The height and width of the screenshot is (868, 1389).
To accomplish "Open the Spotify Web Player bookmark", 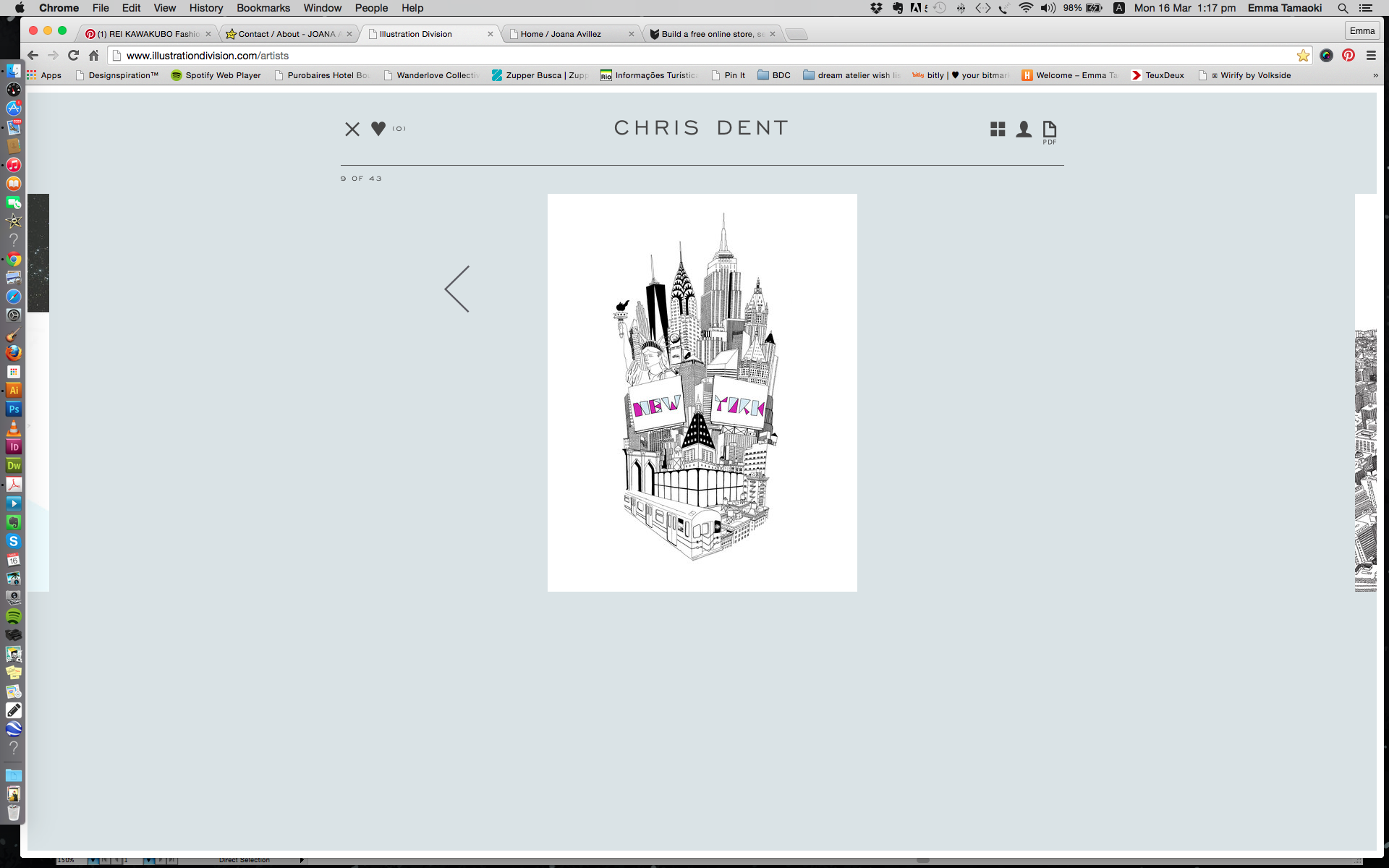I will [216, 75].
